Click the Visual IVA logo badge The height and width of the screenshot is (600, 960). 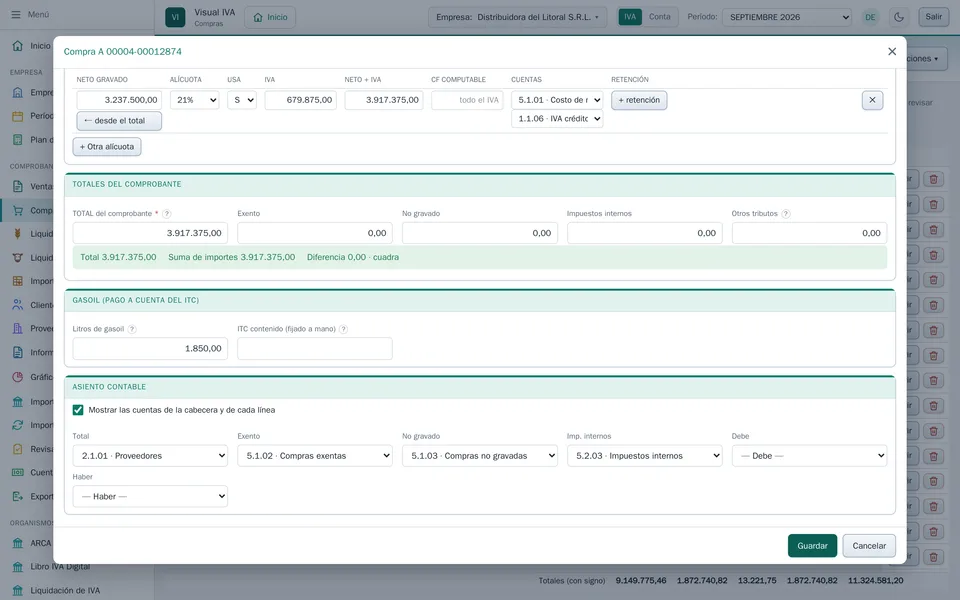coord(175,17)
